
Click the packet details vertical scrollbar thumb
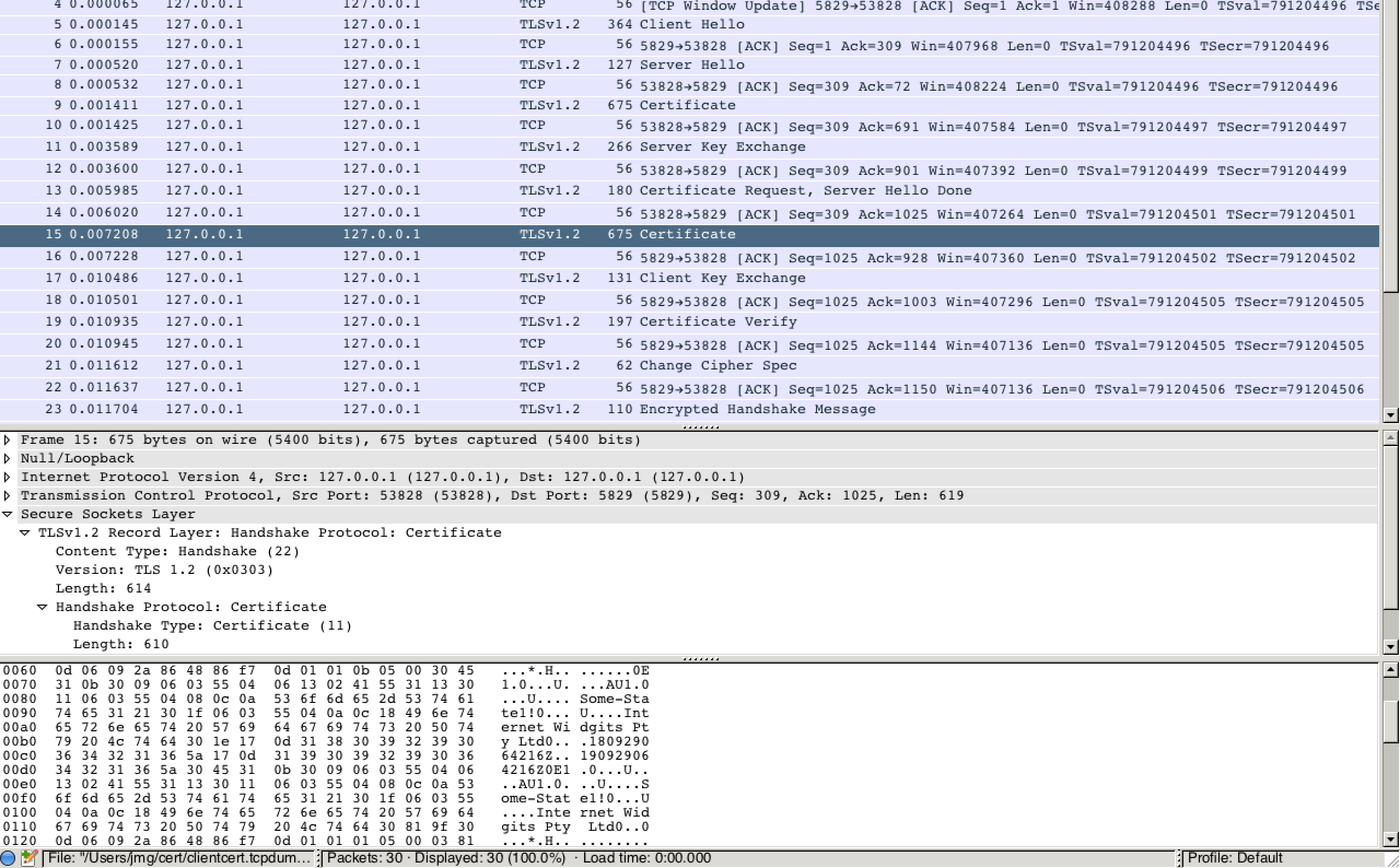pyautogui.click(x=1390, y=528)
